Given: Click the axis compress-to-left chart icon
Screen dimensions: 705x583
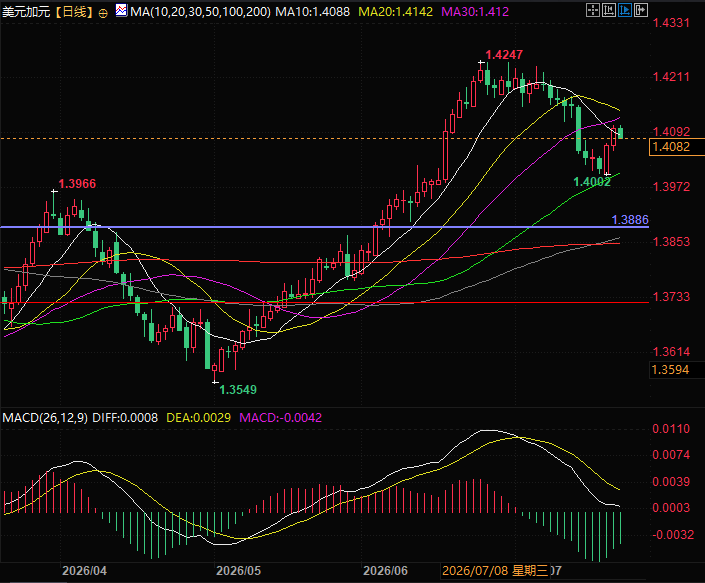Looking at the screenshot, I should [609, 10].
